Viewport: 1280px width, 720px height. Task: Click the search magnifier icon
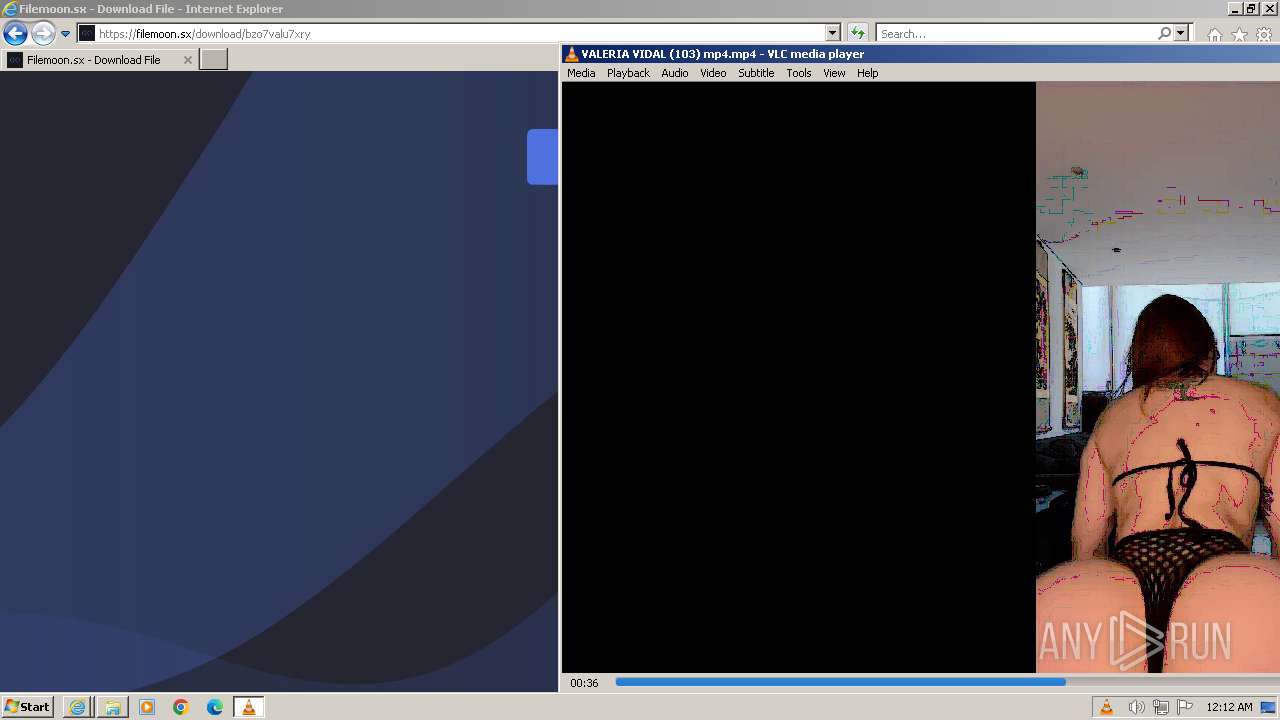pos(1164,33)
